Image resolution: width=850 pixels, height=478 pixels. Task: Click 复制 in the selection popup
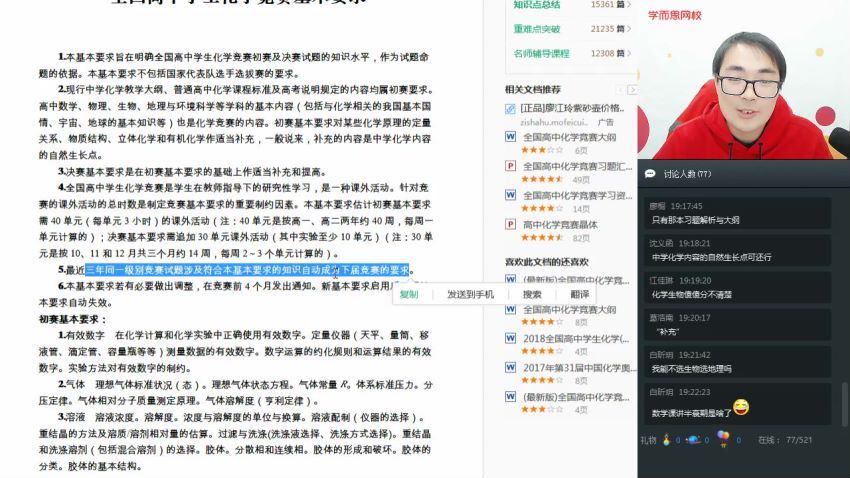409,294
